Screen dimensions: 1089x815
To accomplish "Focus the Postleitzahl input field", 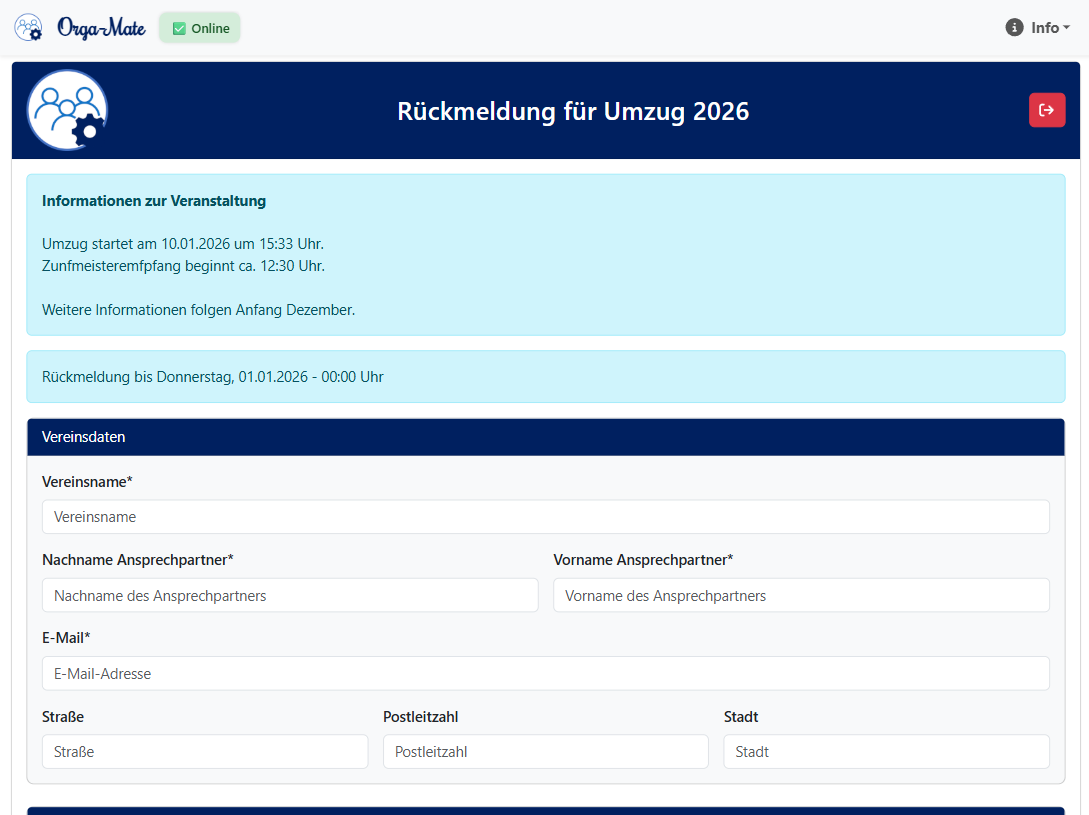I will (545, 751).
